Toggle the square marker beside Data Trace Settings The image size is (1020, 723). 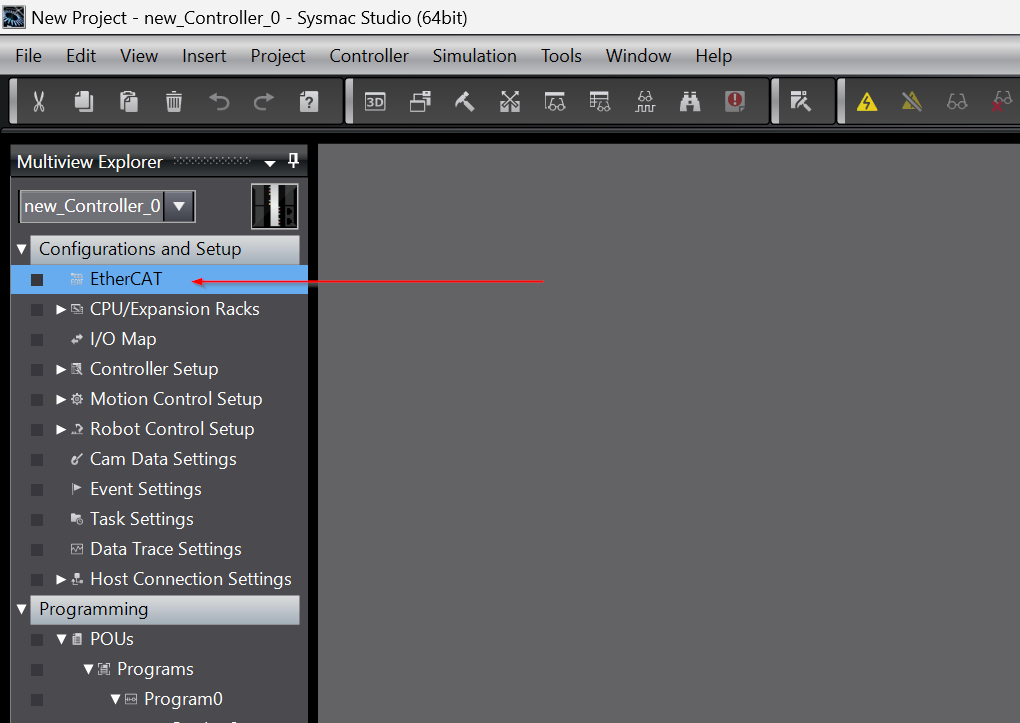[37, 550]
